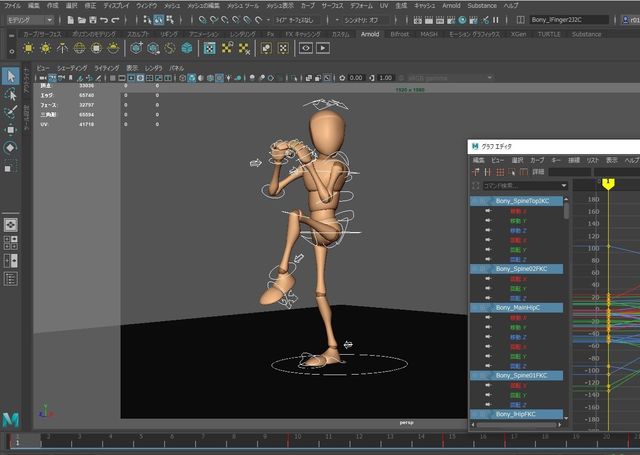Collapse the Bony_Spine02FKC node in Graph Editor

482,269
